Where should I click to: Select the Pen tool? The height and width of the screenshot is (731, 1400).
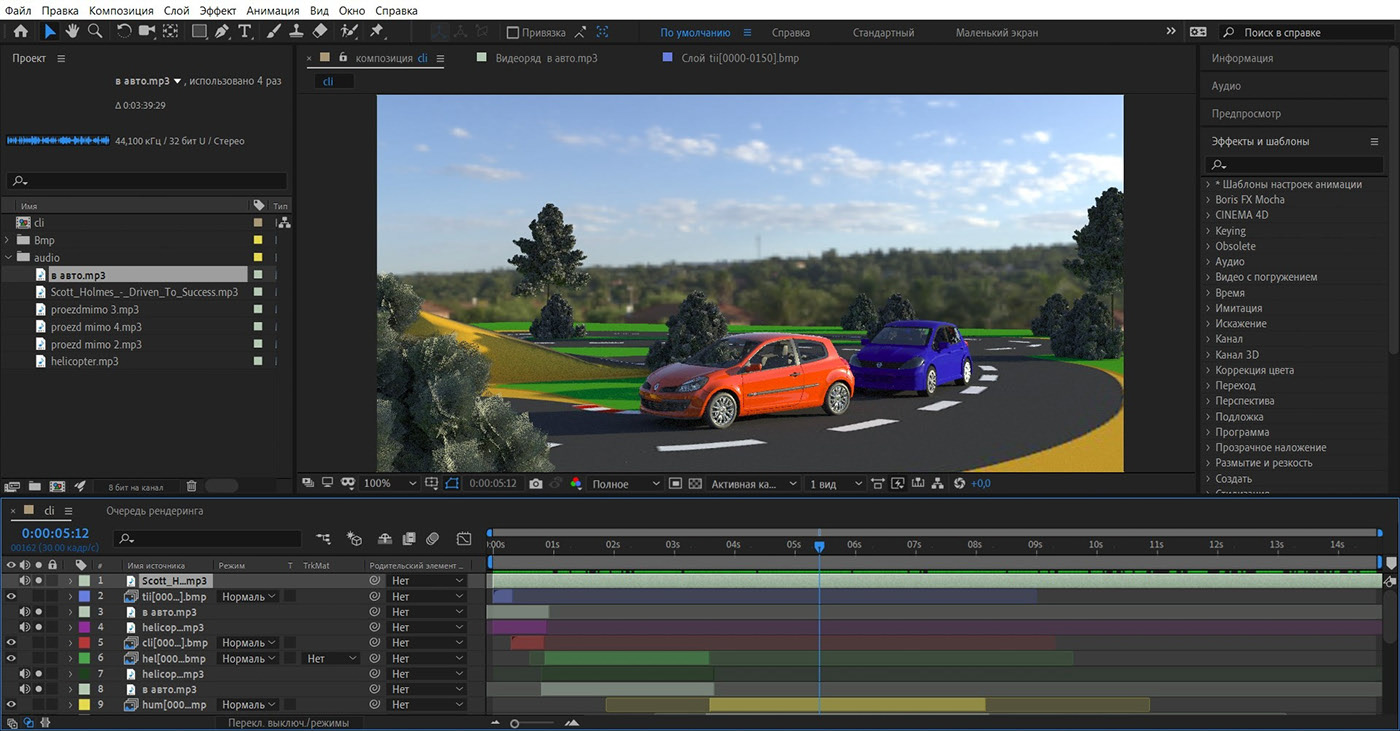click(x=222, y=32)
